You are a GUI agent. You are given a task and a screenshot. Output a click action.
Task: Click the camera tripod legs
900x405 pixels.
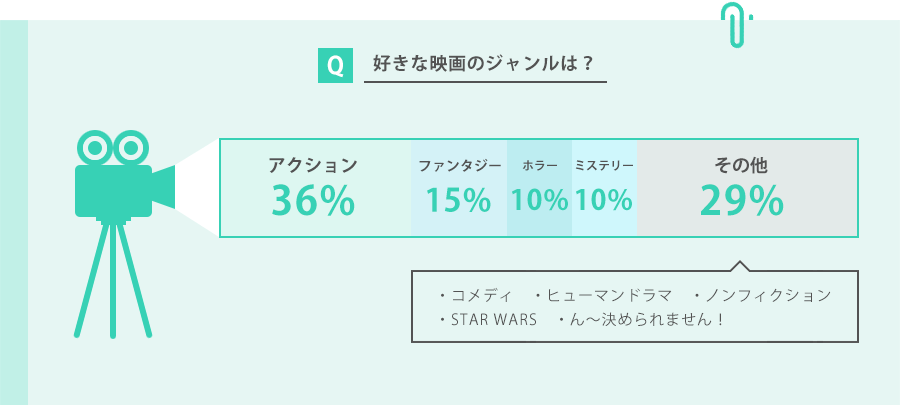113,280
